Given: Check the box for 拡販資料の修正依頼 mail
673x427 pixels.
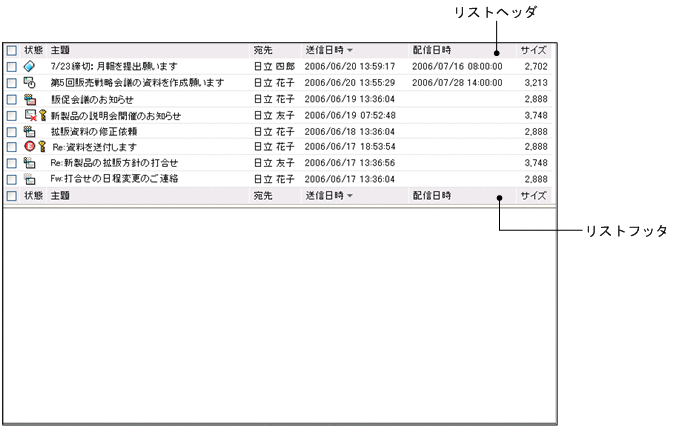Looking at the screenshot, I should coord(12,132).
